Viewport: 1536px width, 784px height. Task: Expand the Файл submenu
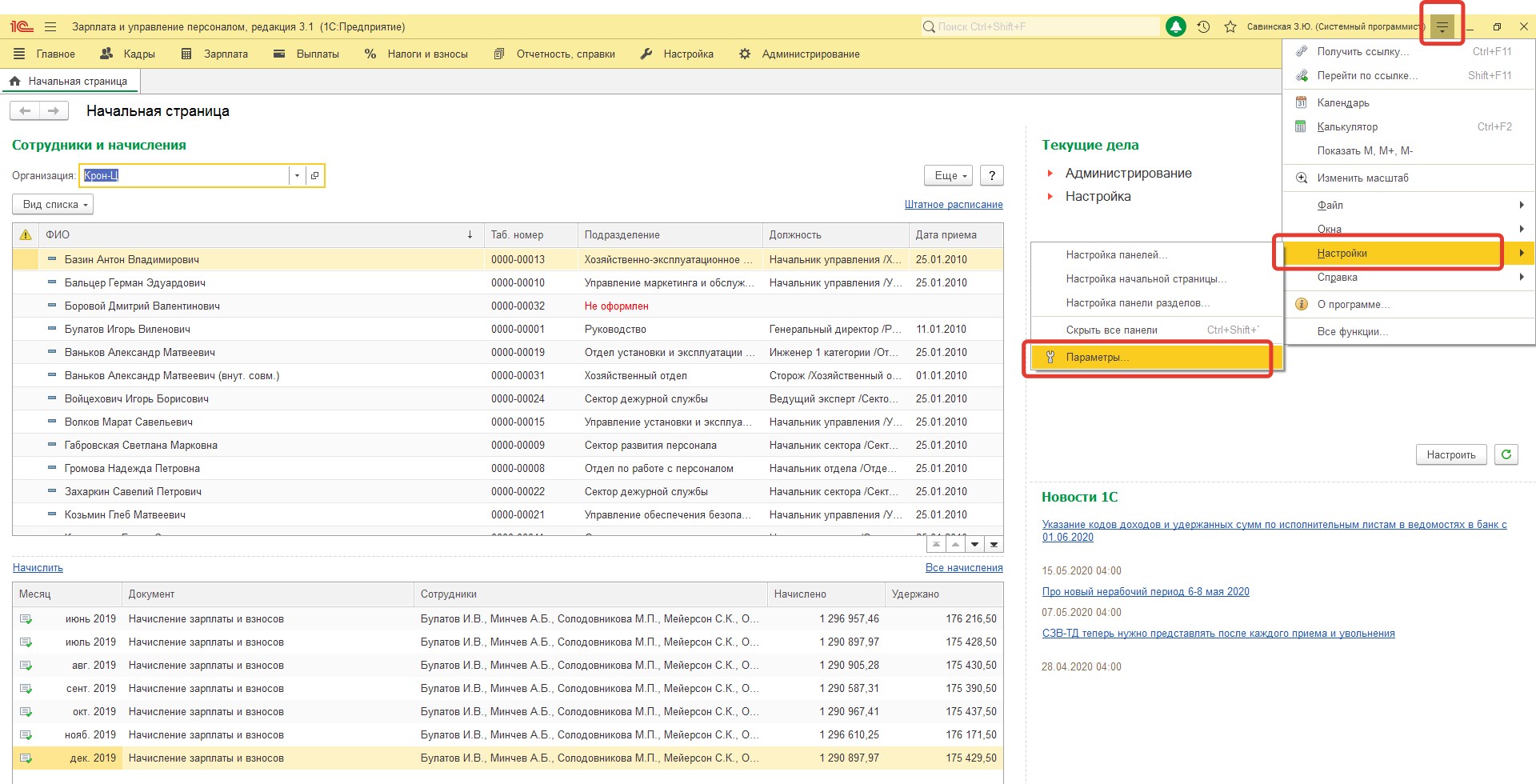click(x=1409, y=205)
